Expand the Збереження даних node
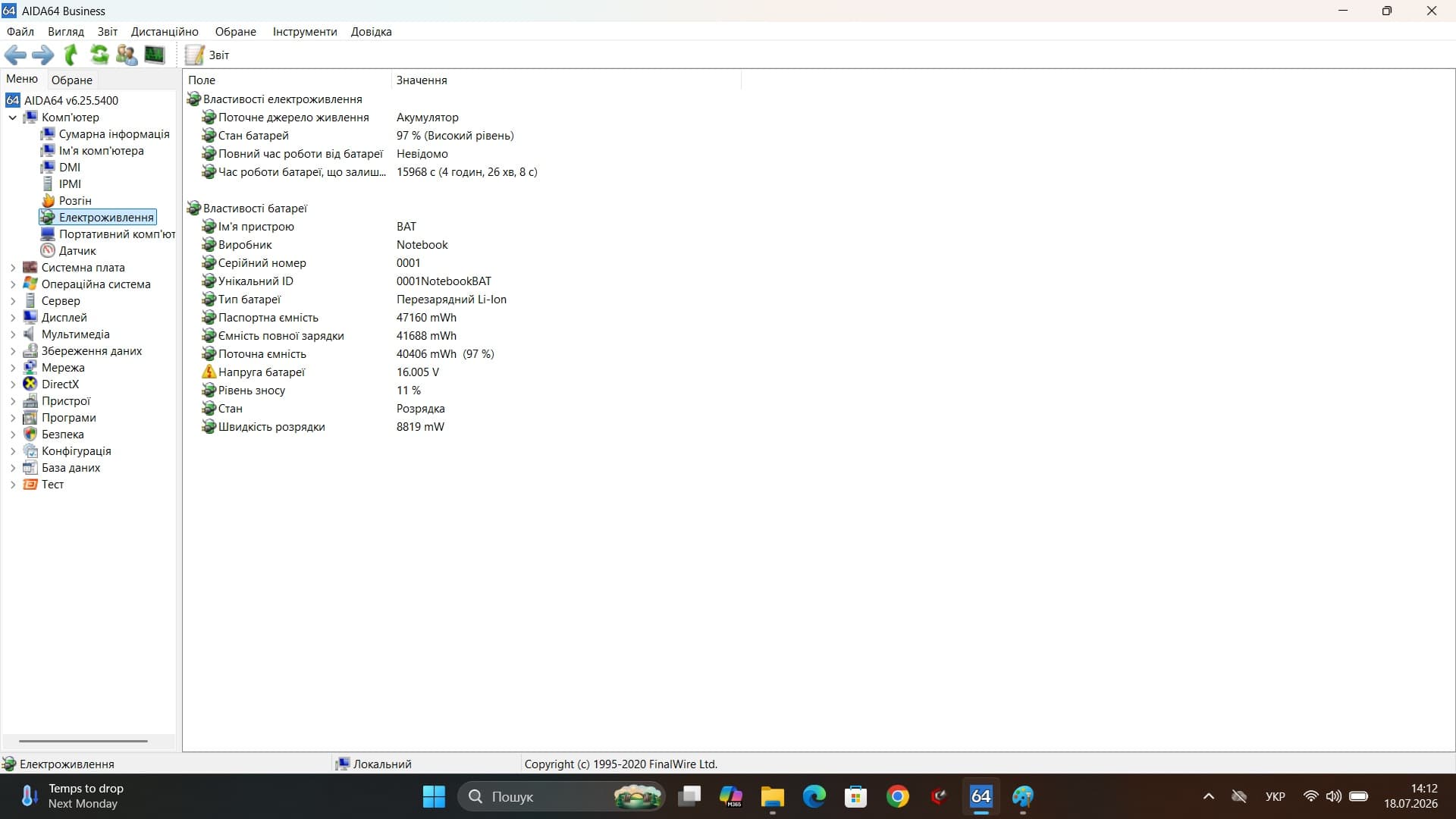This screenshot has width=1456, height=819. click(x=12, y=351)
